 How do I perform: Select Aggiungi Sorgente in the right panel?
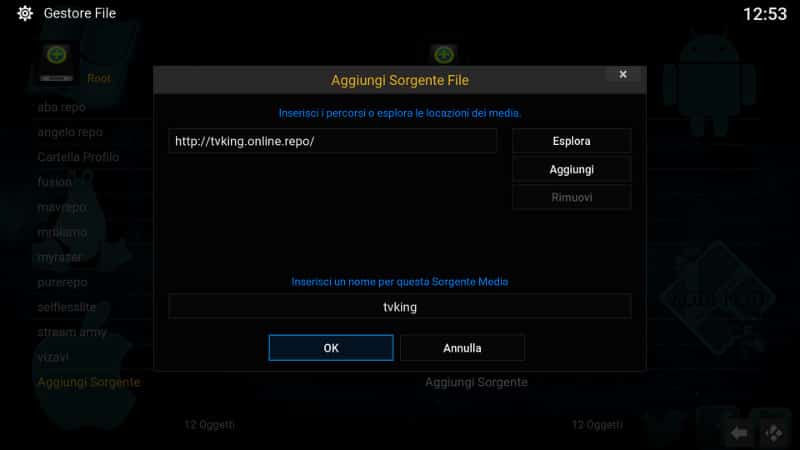click(476, 382)
